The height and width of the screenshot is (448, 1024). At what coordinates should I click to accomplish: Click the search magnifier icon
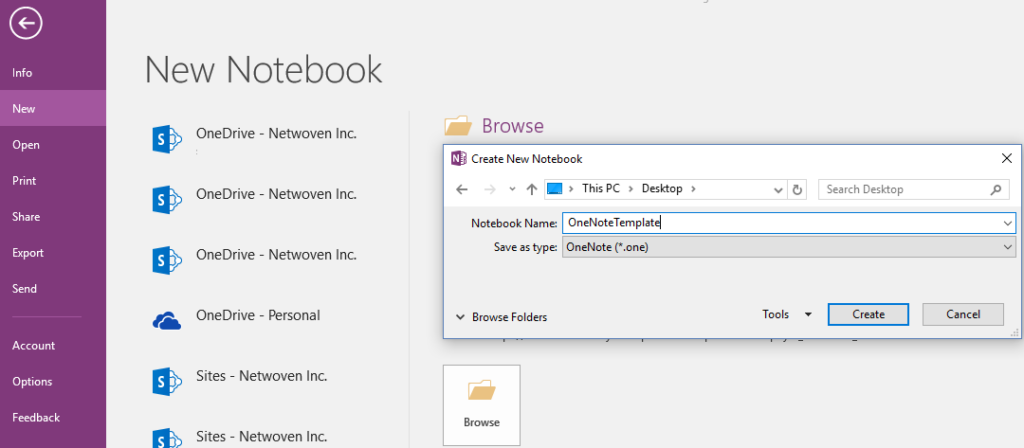coord(995,189)
